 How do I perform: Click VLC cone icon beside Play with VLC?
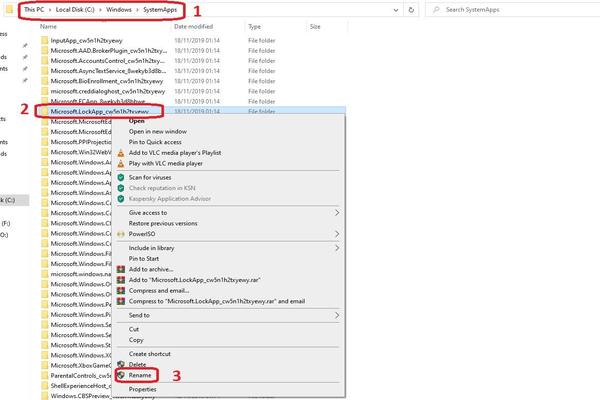pos(121,164)
